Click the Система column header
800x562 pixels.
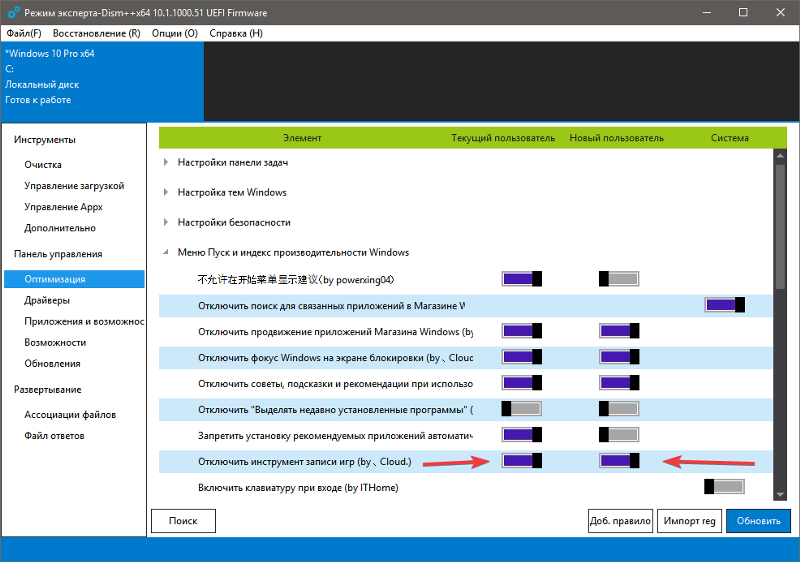tap(730, 138)
